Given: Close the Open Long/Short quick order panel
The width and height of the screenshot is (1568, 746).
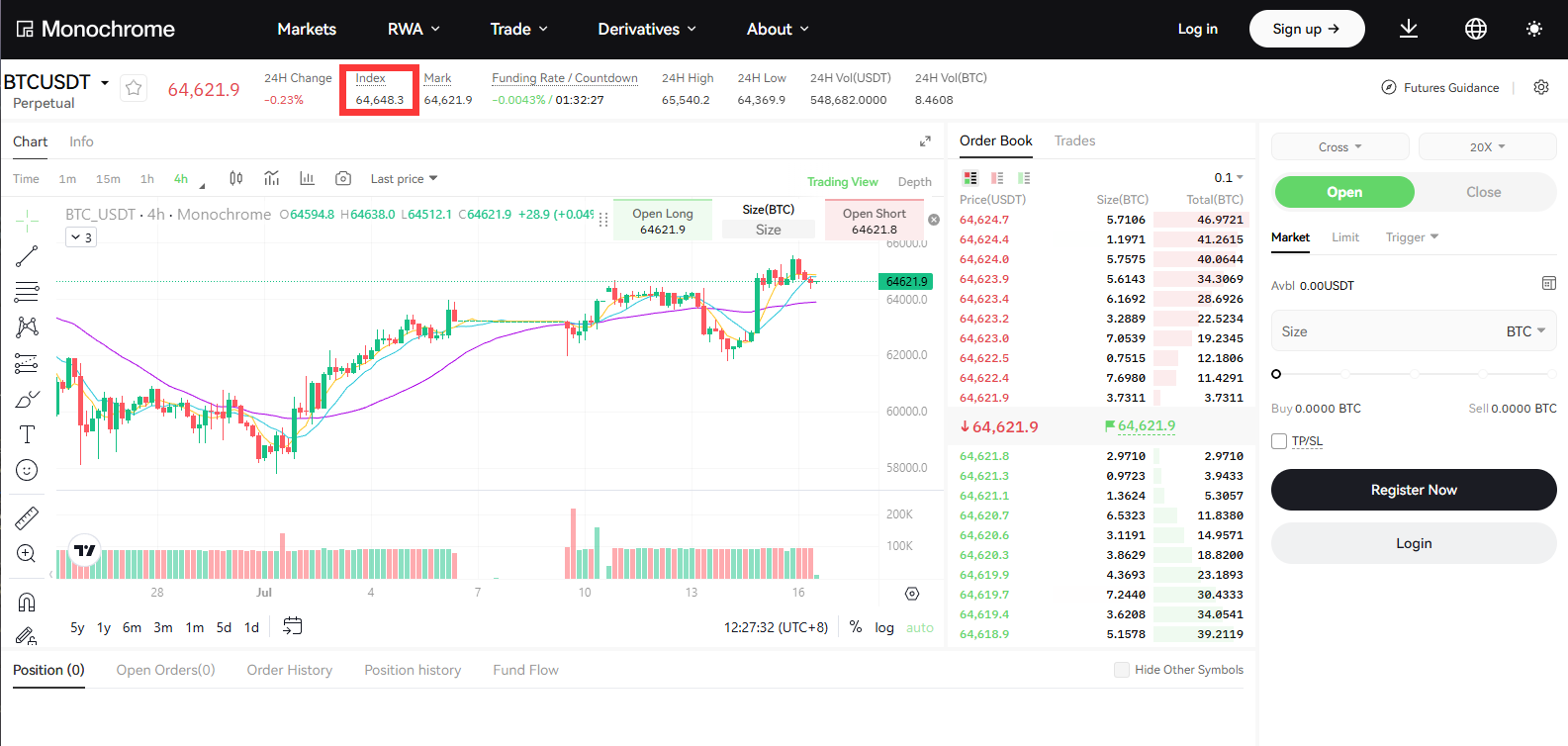Looking at the screenshot, I should (933, 220).
